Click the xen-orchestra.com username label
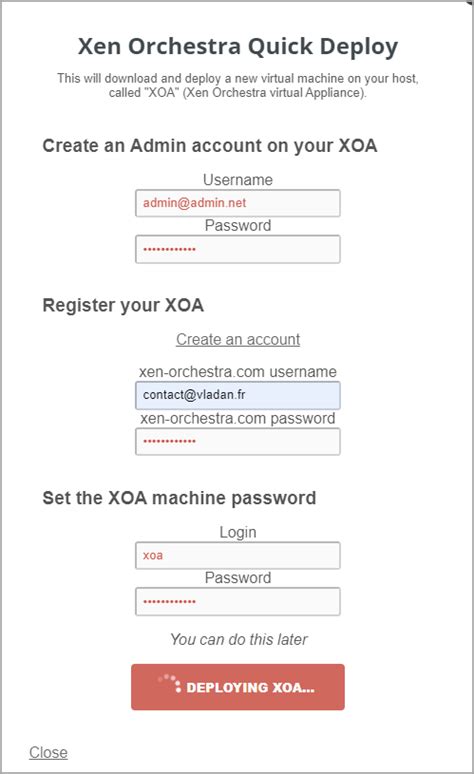The image size is (474, 774). [238, 372]
